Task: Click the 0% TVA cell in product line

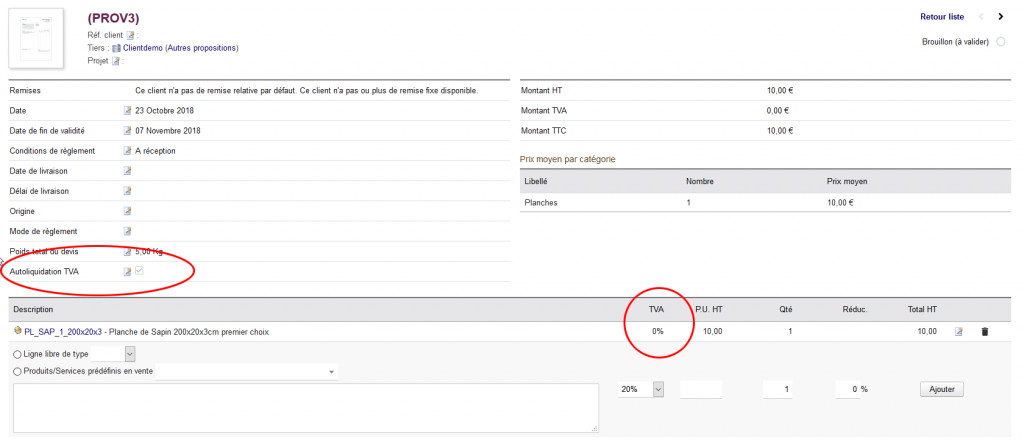Action: (x=658, y=332)
